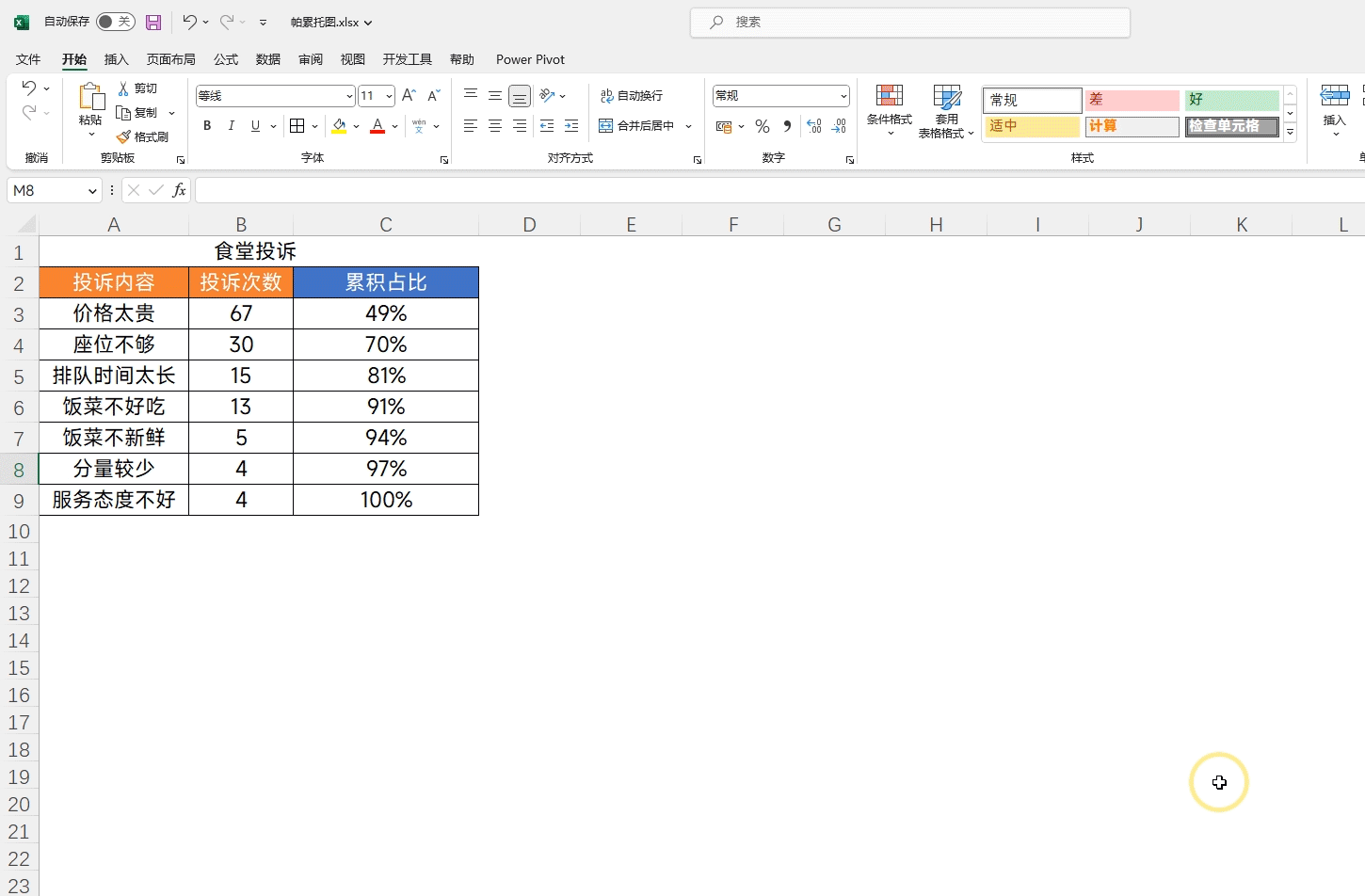
Task: Switch to 公式 tab
Action: point(226,59)
